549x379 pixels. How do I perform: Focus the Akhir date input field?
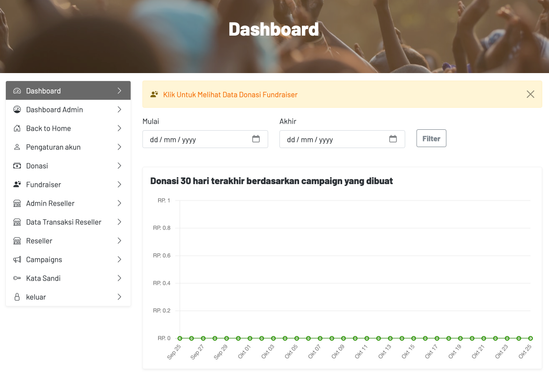[342, 139]
